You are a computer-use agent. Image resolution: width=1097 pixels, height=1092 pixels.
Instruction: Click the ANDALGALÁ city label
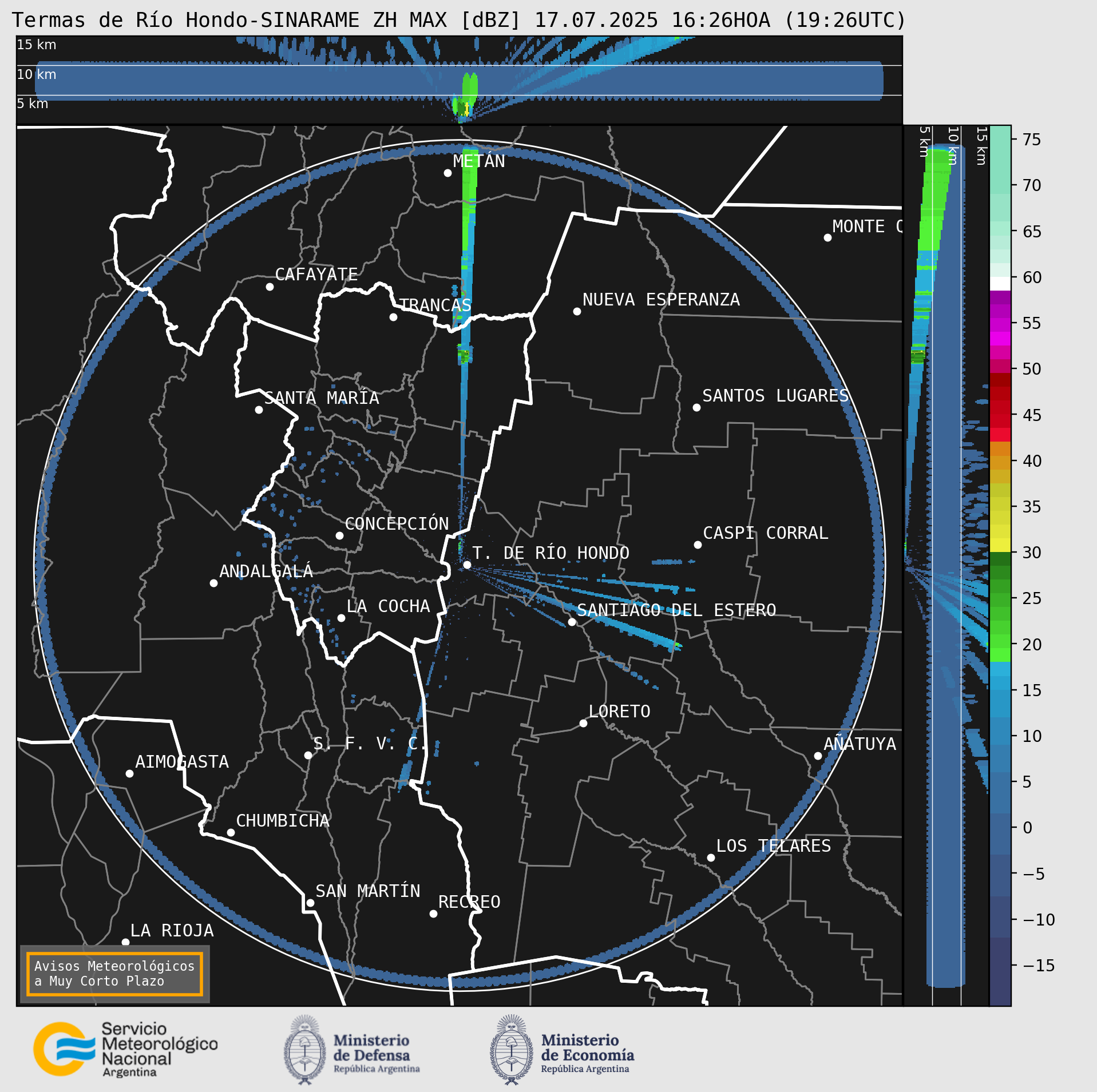point(266,571)
